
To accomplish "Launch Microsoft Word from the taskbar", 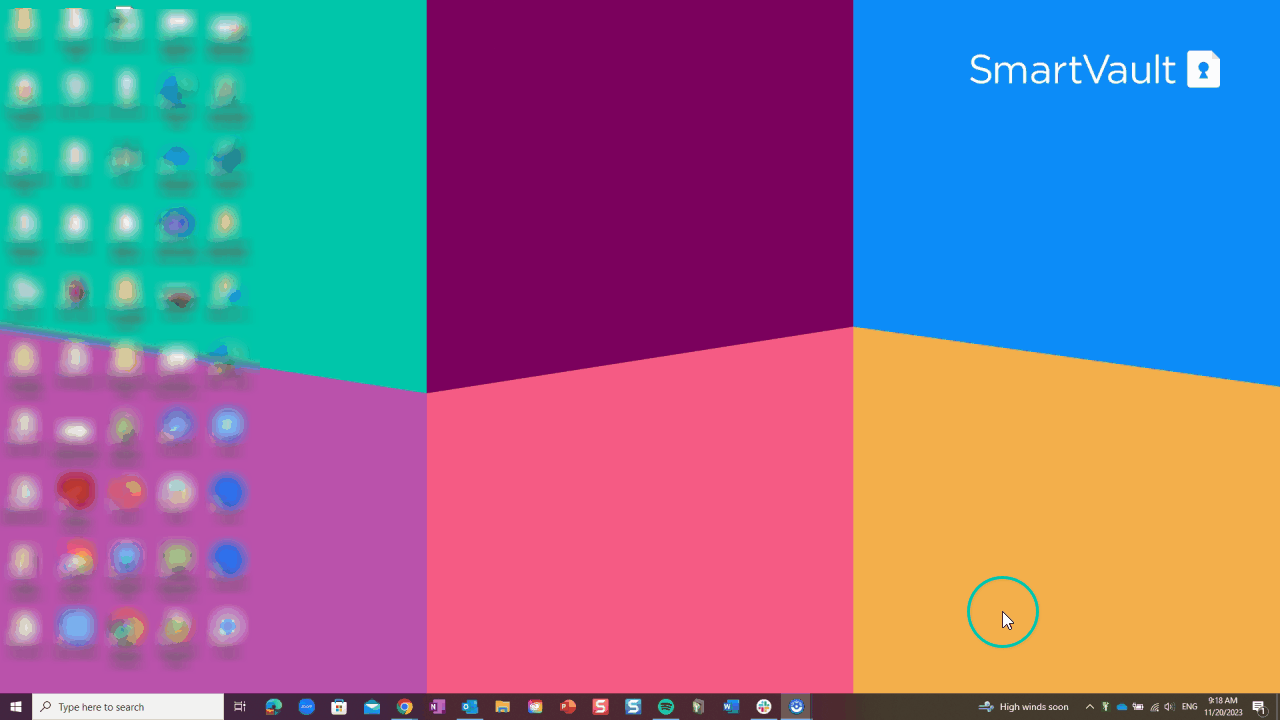I will pyautogui.click(x=731, y=707).
